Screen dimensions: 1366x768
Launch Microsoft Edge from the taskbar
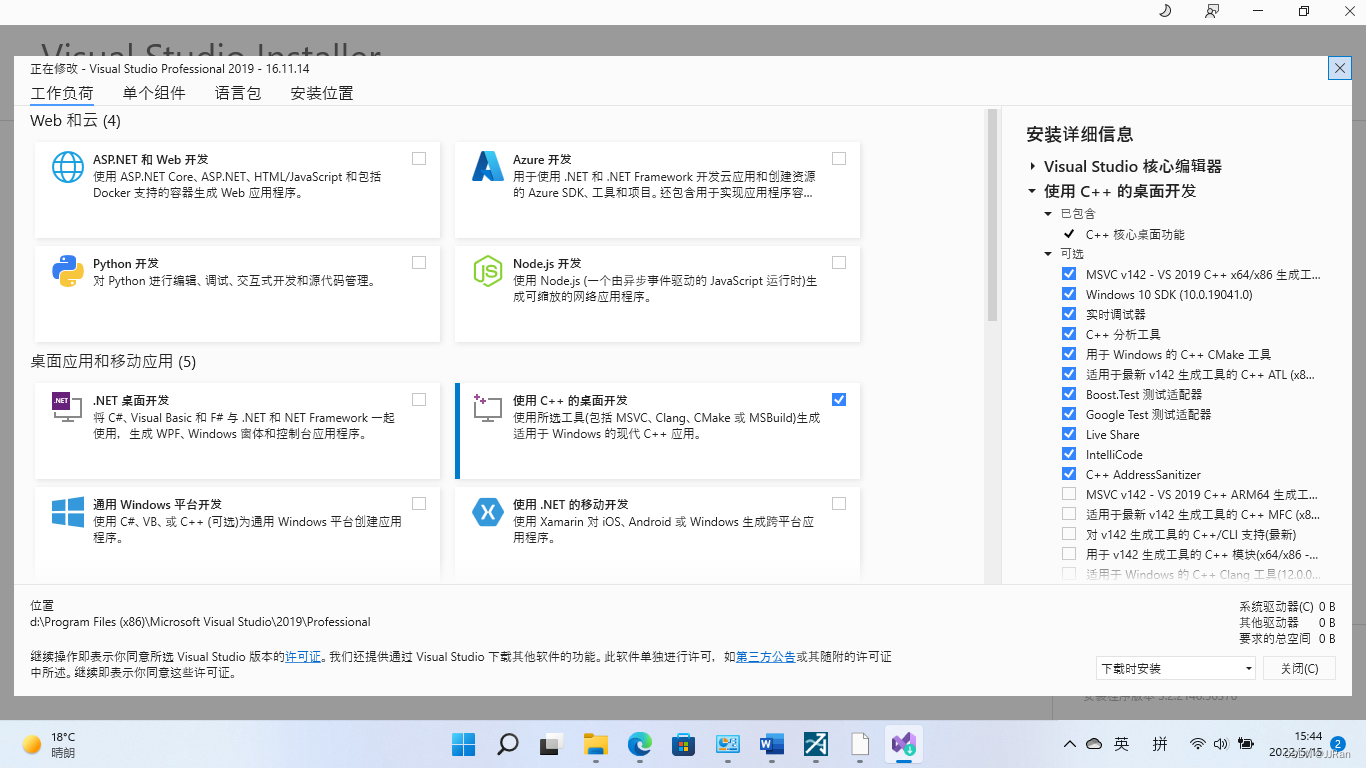pyautogui.click(x=640, y=744)
